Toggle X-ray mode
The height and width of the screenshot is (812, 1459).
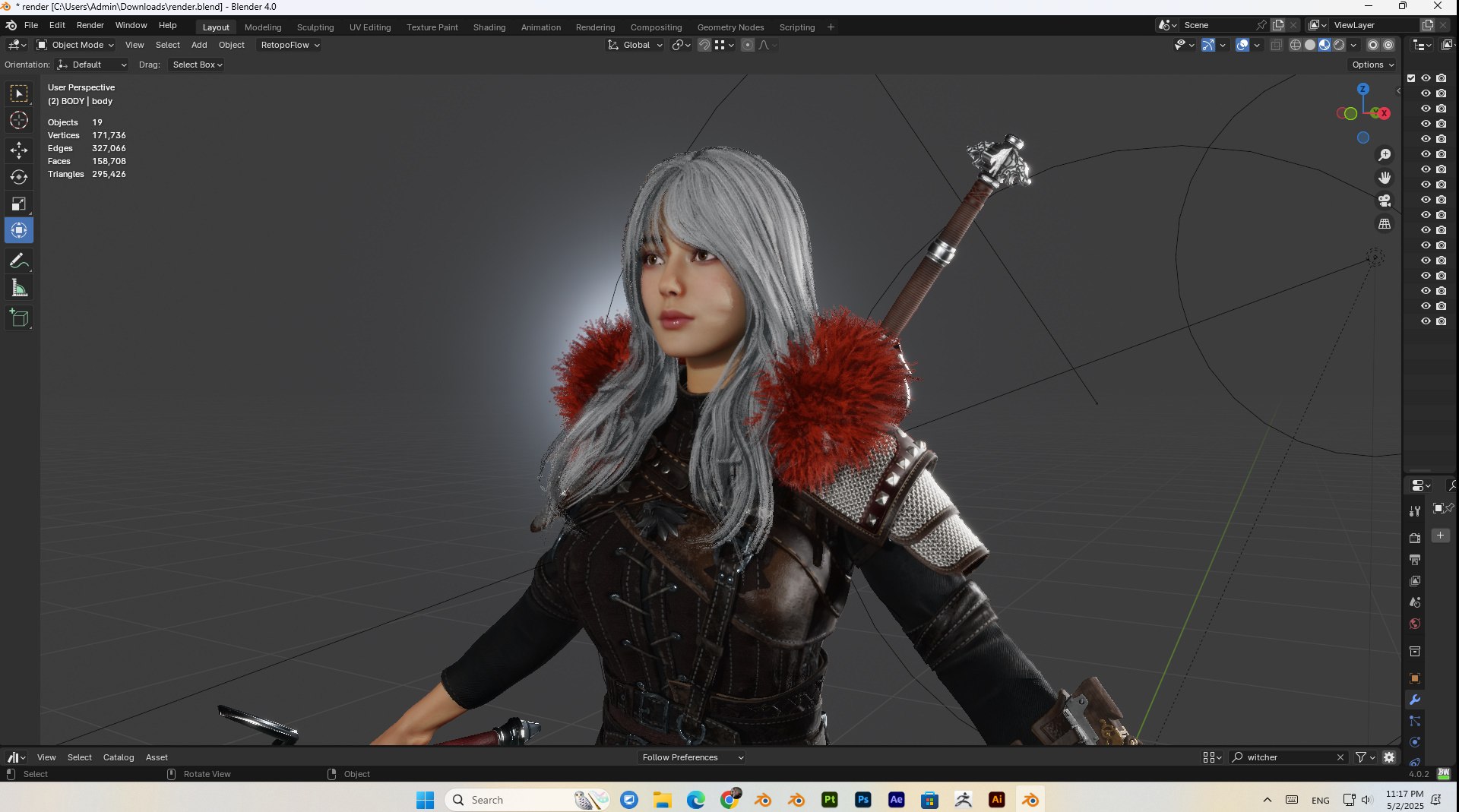click(x=1276, y=45)
